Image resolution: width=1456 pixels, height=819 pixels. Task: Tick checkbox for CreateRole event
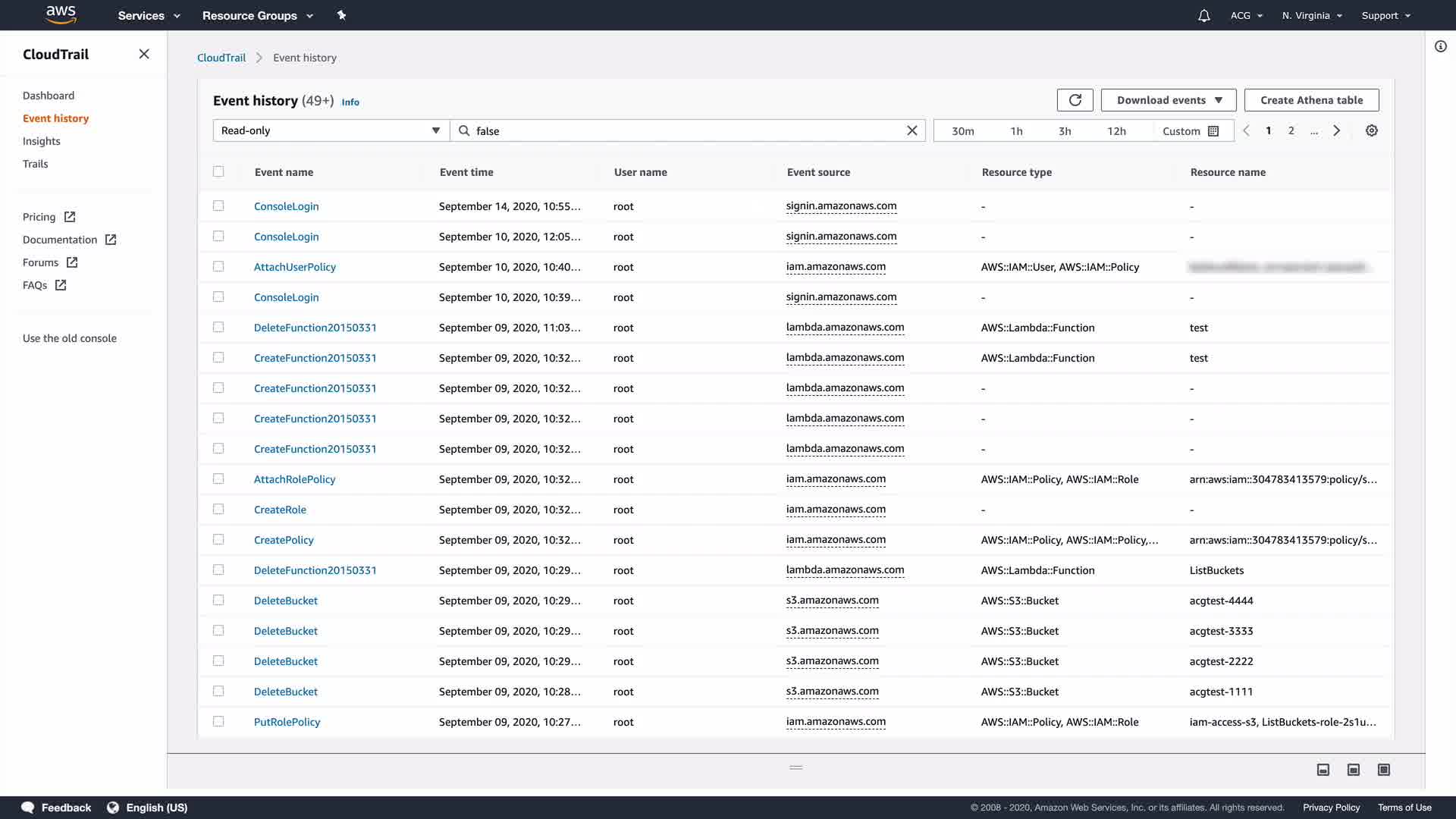218,509
